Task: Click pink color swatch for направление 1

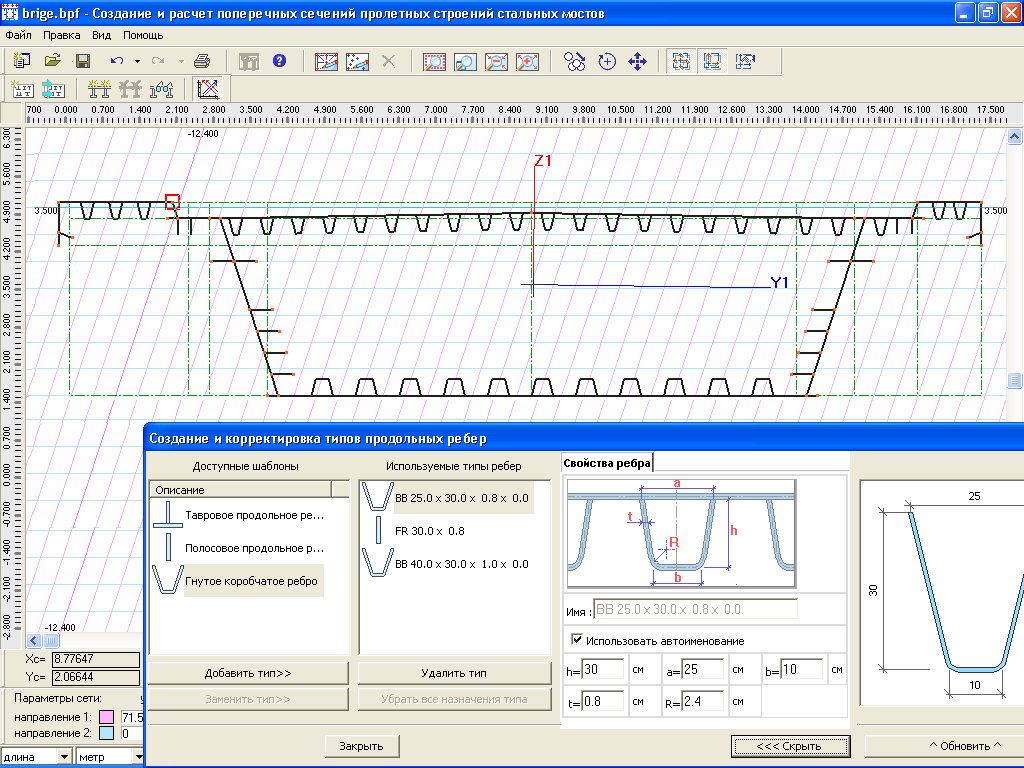Action: [x=105, y=718]
